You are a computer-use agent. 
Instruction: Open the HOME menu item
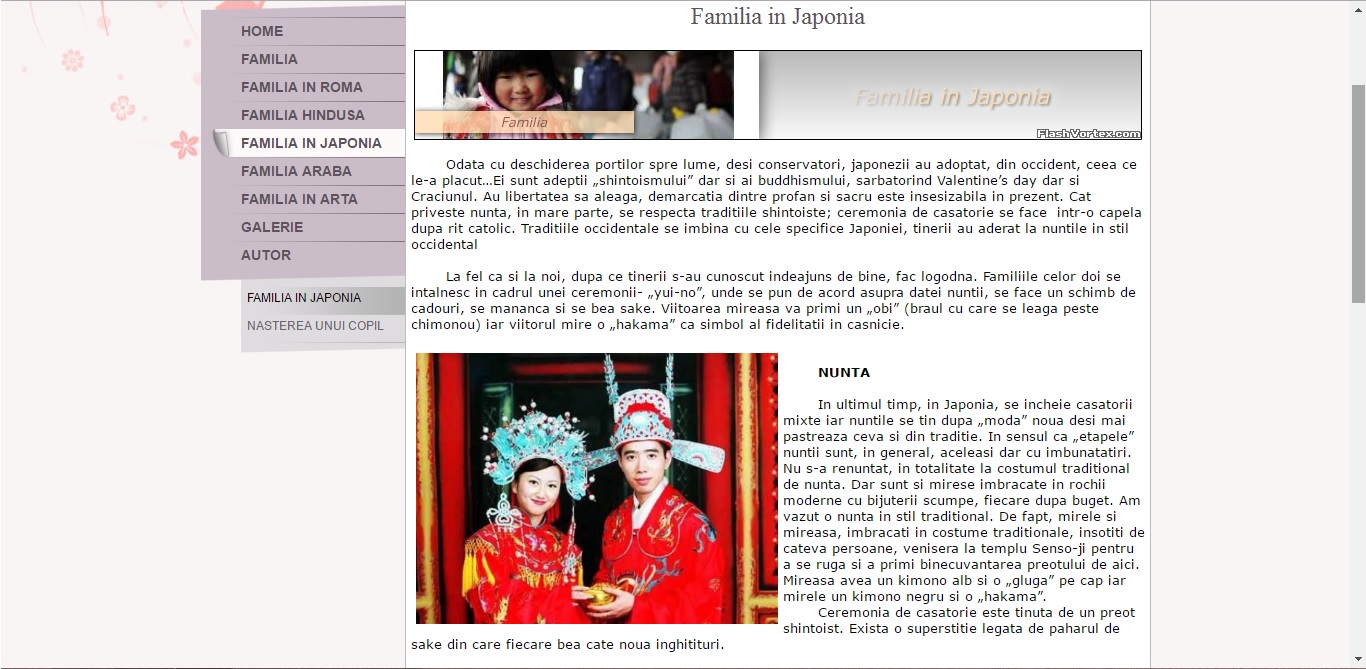pos(262,31)
